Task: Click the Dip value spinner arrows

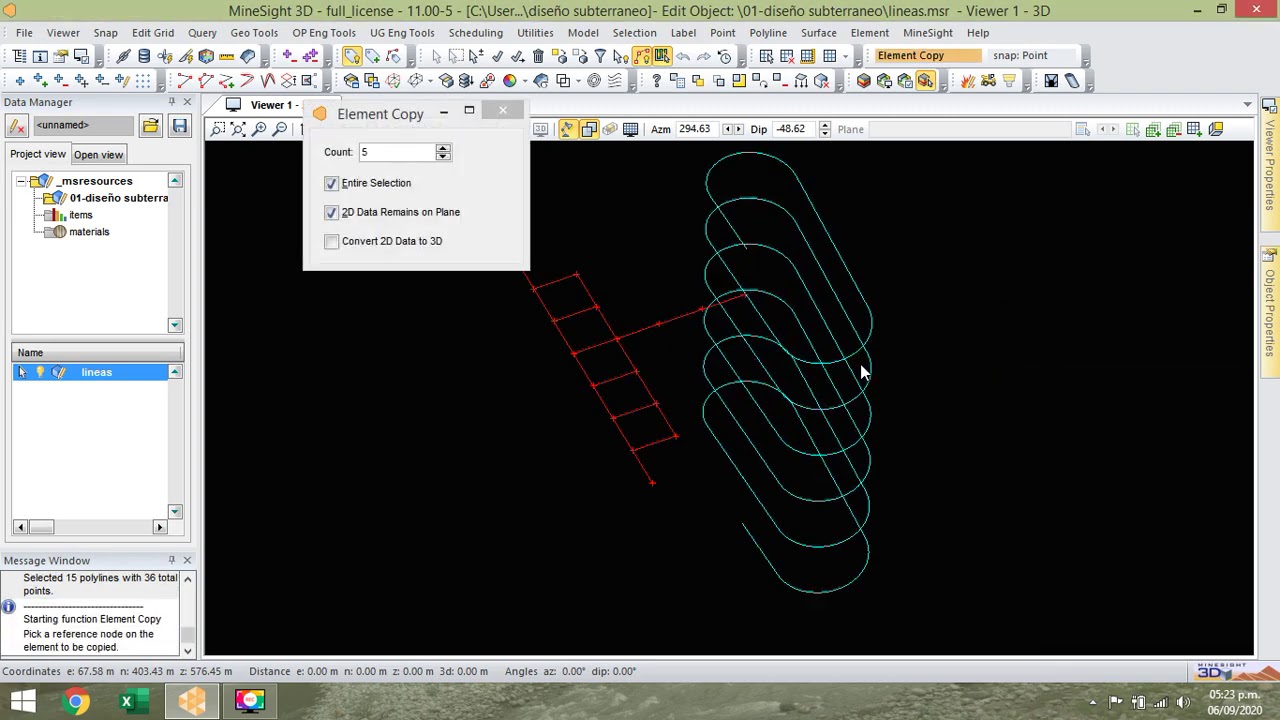Action: [x=824, y=129]
